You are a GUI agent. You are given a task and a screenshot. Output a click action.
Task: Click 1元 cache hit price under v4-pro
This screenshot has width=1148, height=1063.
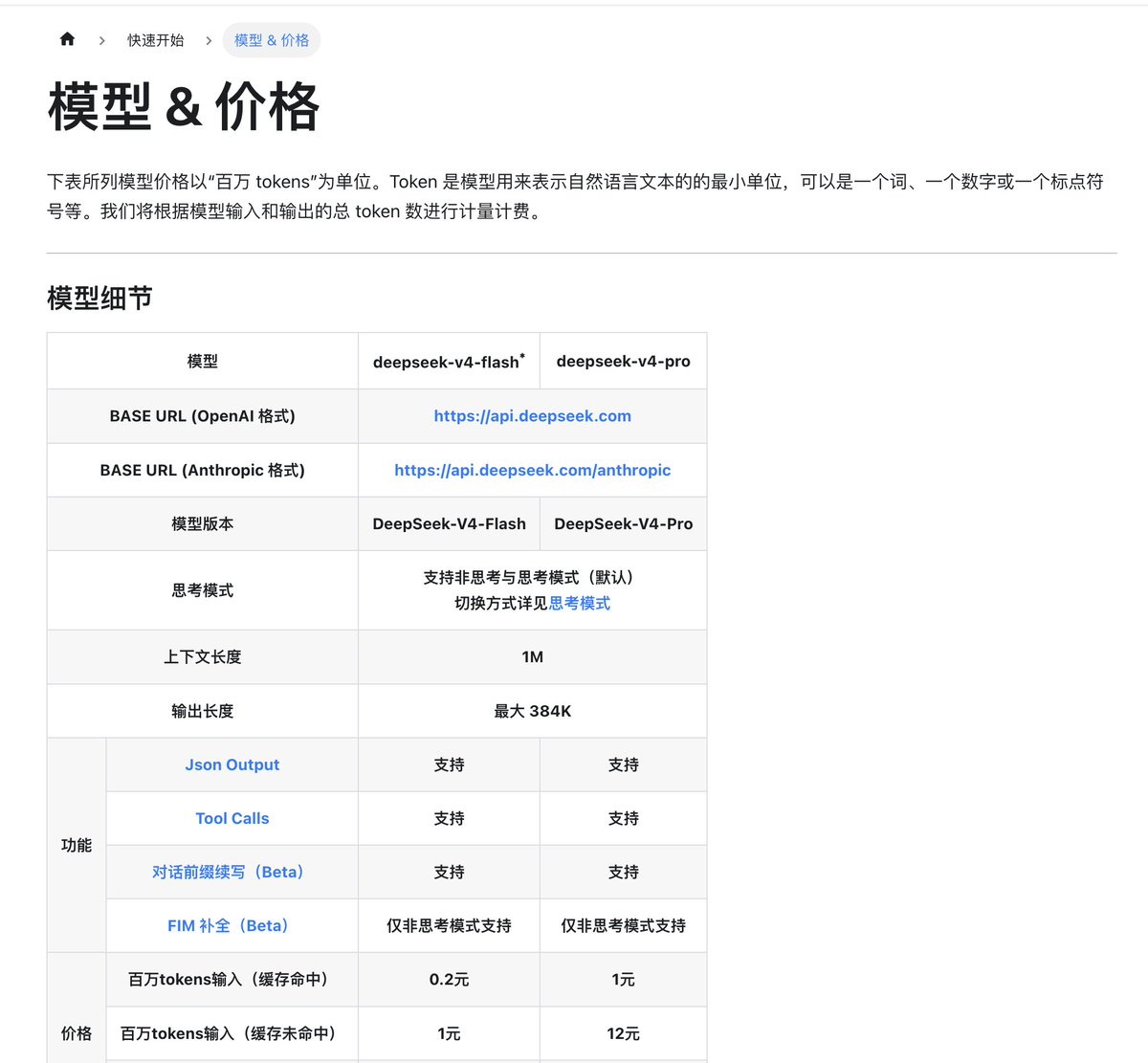[x=623, y=980]
